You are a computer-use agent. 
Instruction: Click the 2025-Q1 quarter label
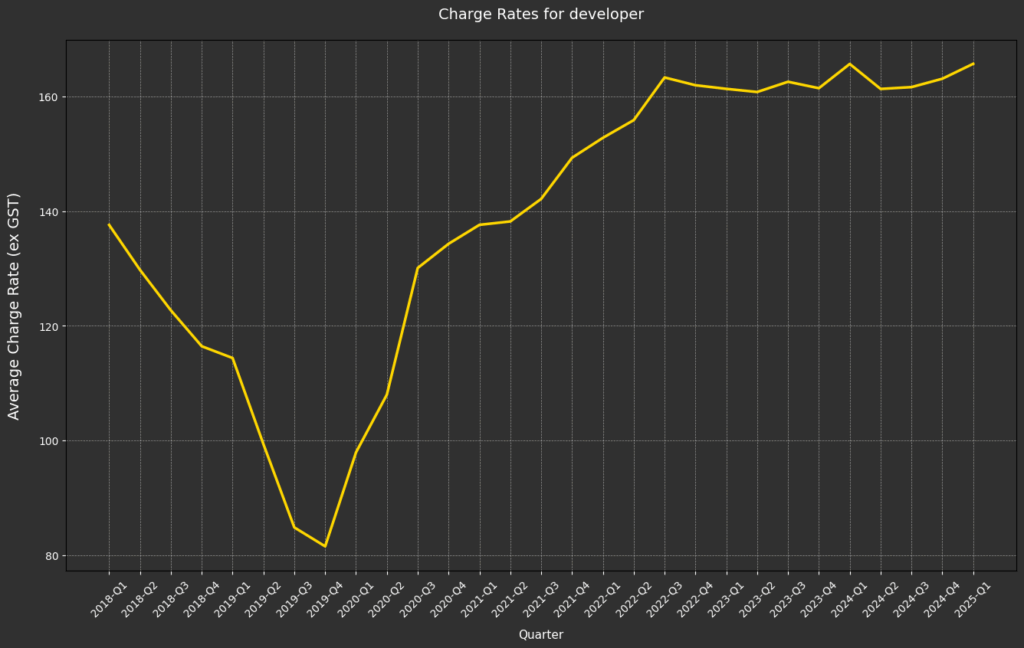972,600
